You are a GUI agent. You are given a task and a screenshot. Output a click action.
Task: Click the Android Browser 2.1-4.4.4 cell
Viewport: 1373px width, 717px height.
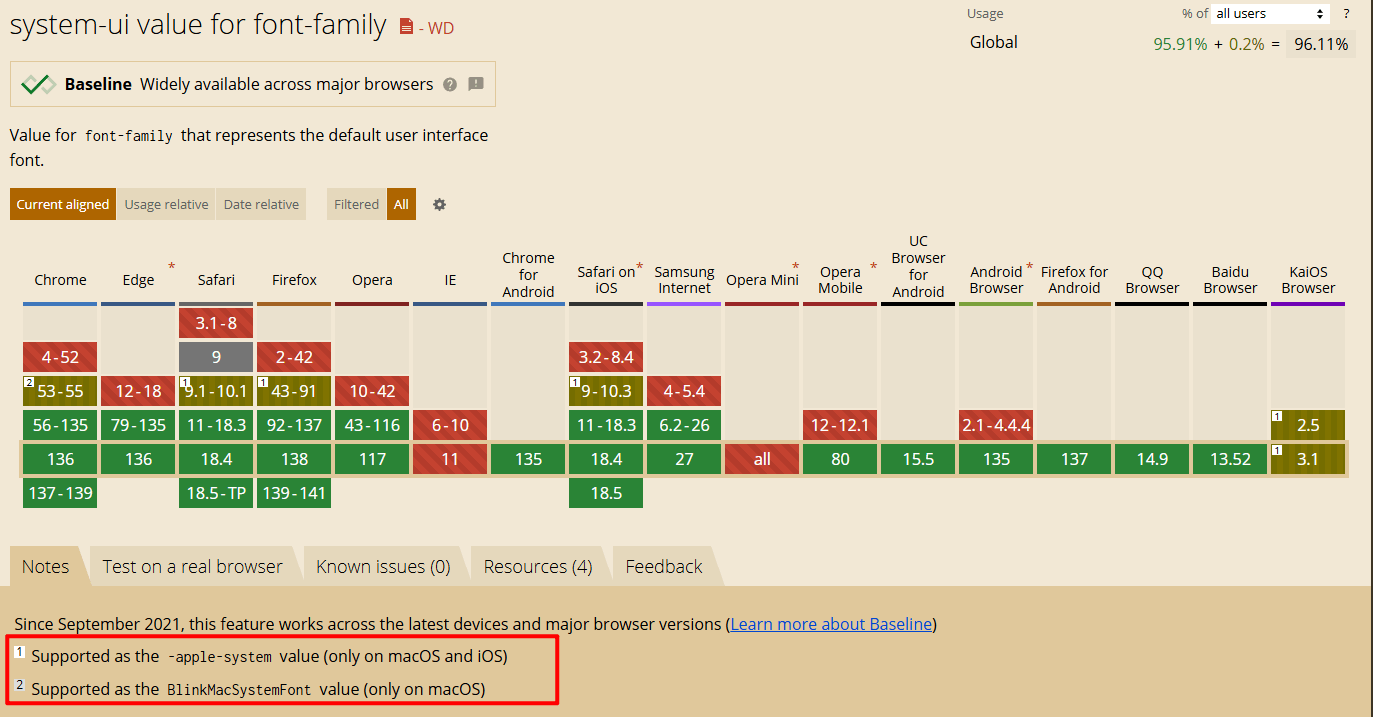(996, 425)
